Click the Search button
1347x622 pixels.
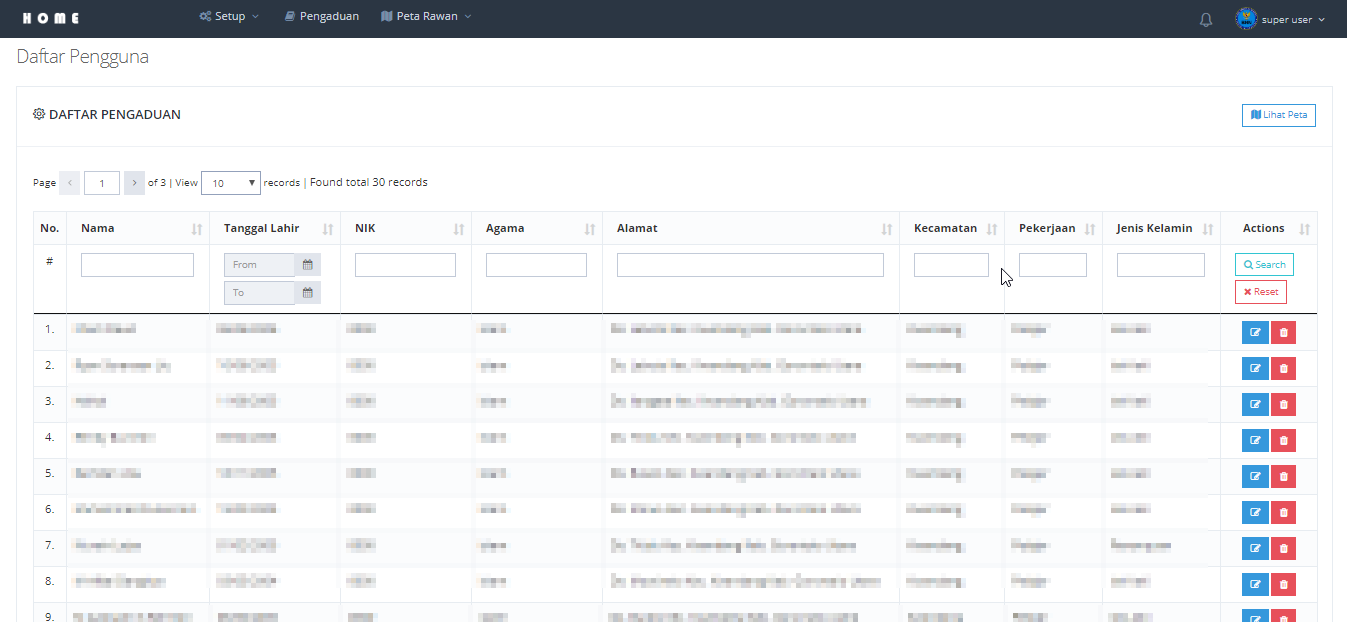pos(1264,265)
